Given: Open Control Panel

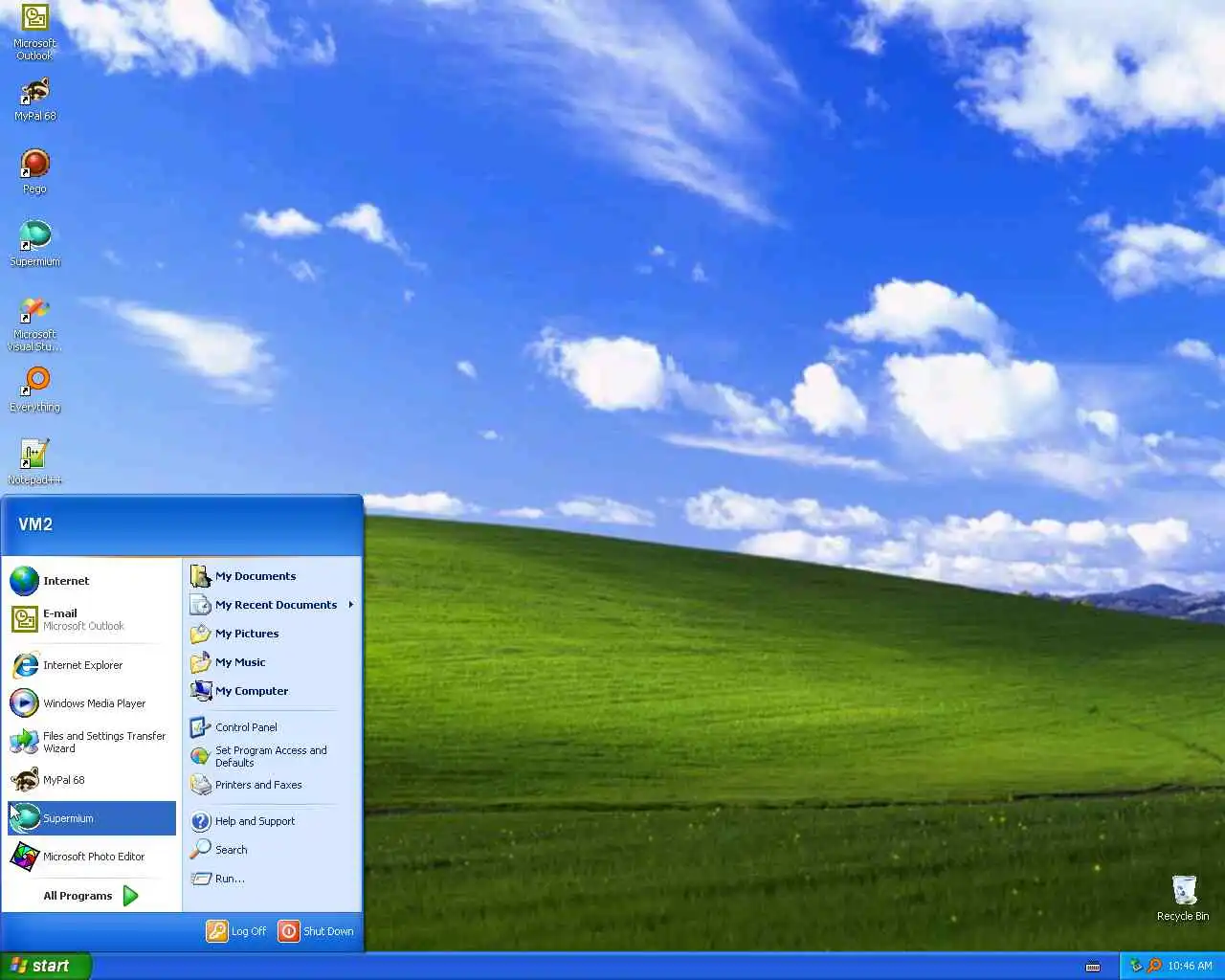Looking at the screenshot, I should [272, 727].
